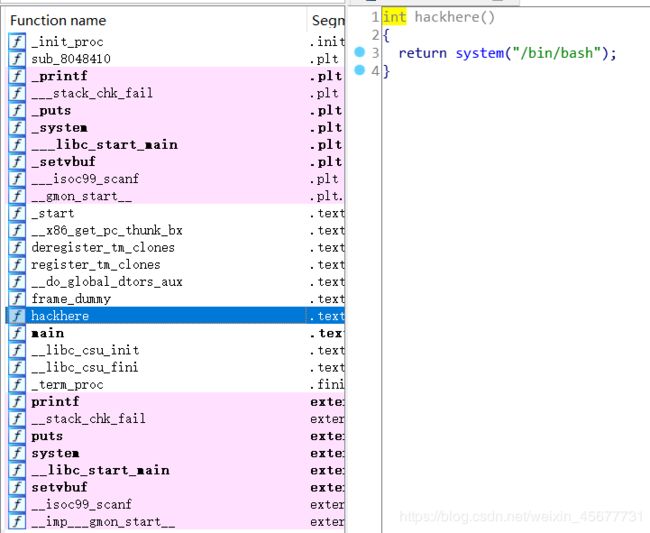Image resolution: width=650 pixels, height=533 pixels.
Task: Select main function row
Action: click(x=176, y=333)
